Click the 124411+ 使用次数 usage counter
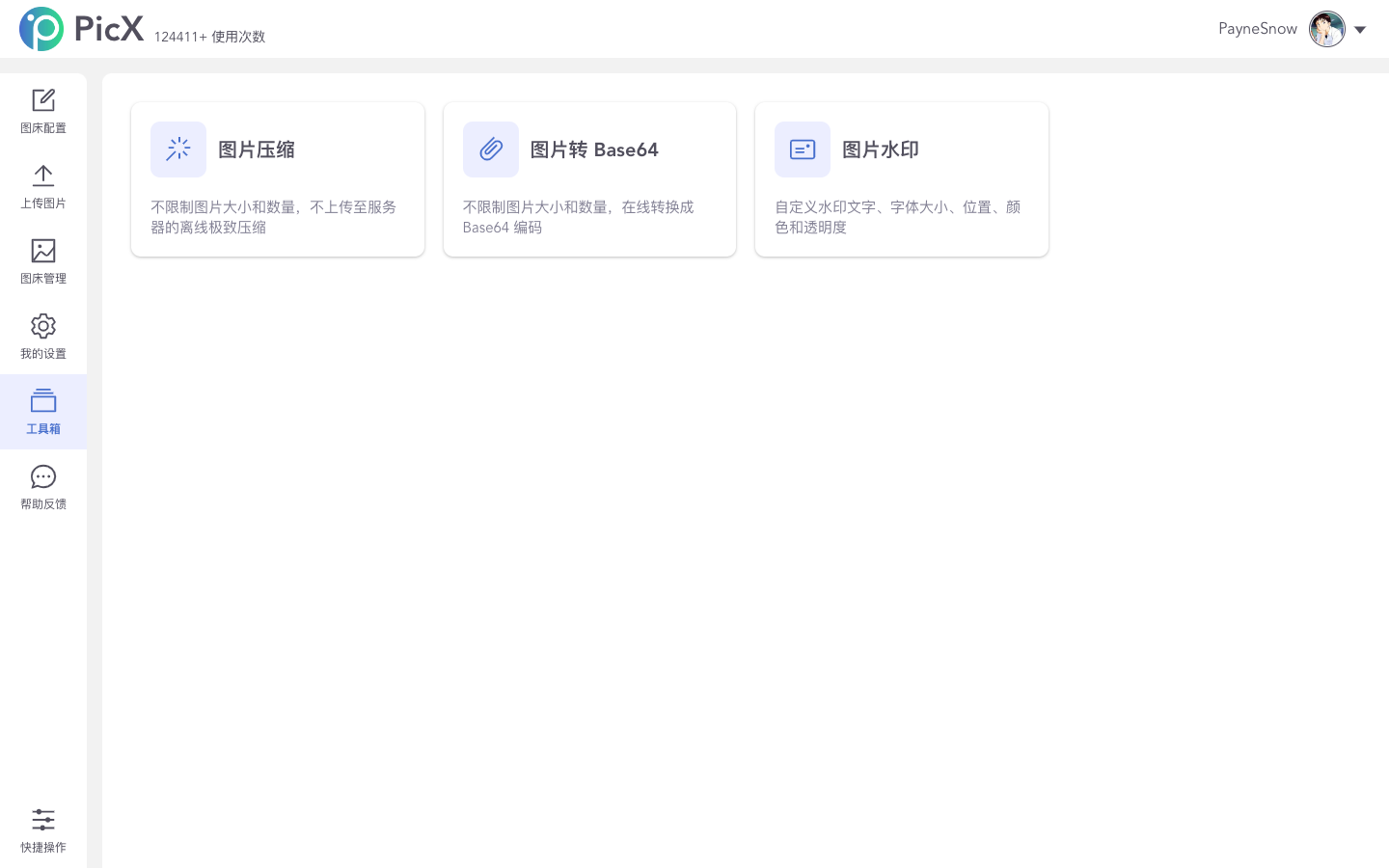This screenshot has height=868, width=1389. coord(209,37)
